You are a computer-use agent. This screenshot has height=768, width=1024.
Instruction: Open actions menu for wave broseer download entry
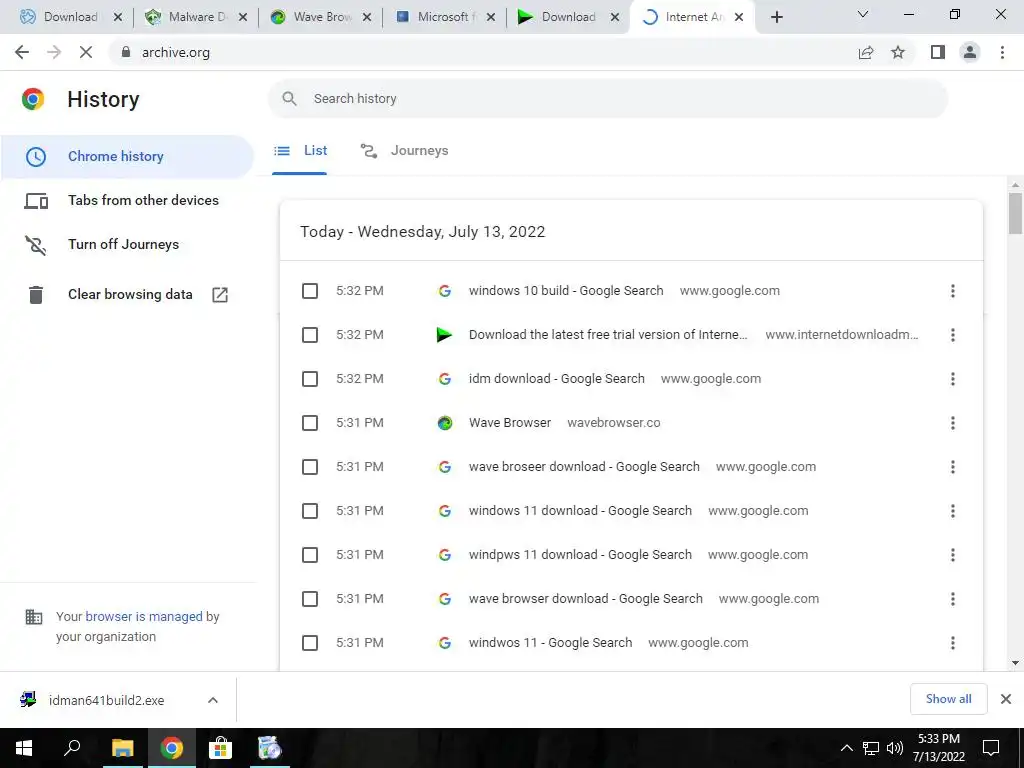pyautogui.click(x=953, y=467)
